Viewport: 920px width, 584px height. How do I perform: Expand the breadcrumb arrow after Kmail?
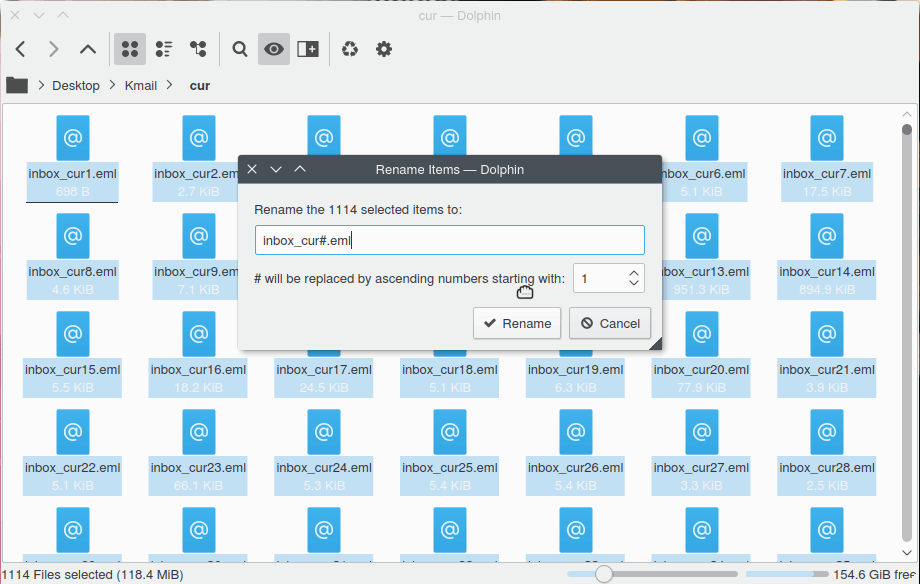pyautogui.click(x=170, y=85)
